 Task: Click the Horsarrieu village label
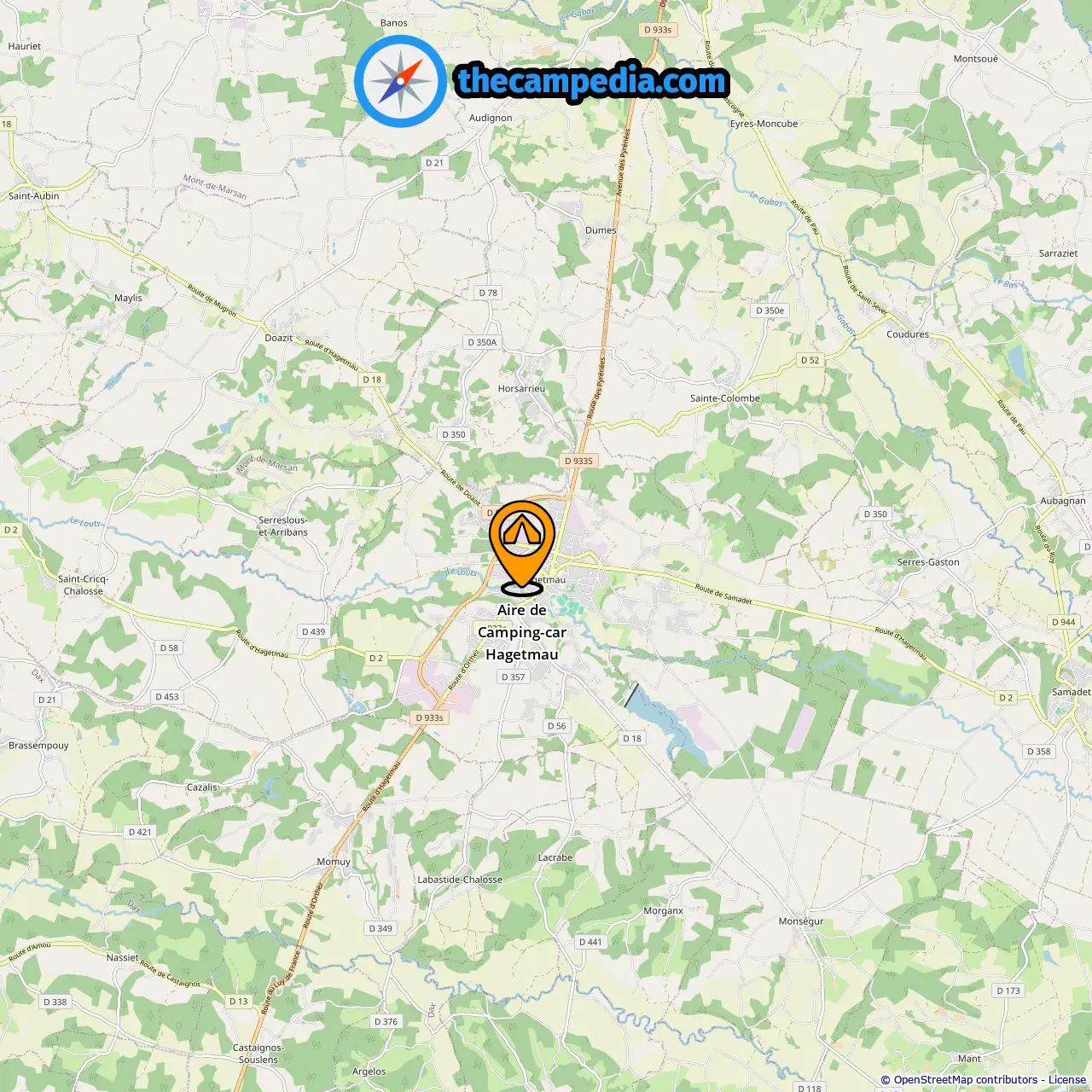coord(521,388)
